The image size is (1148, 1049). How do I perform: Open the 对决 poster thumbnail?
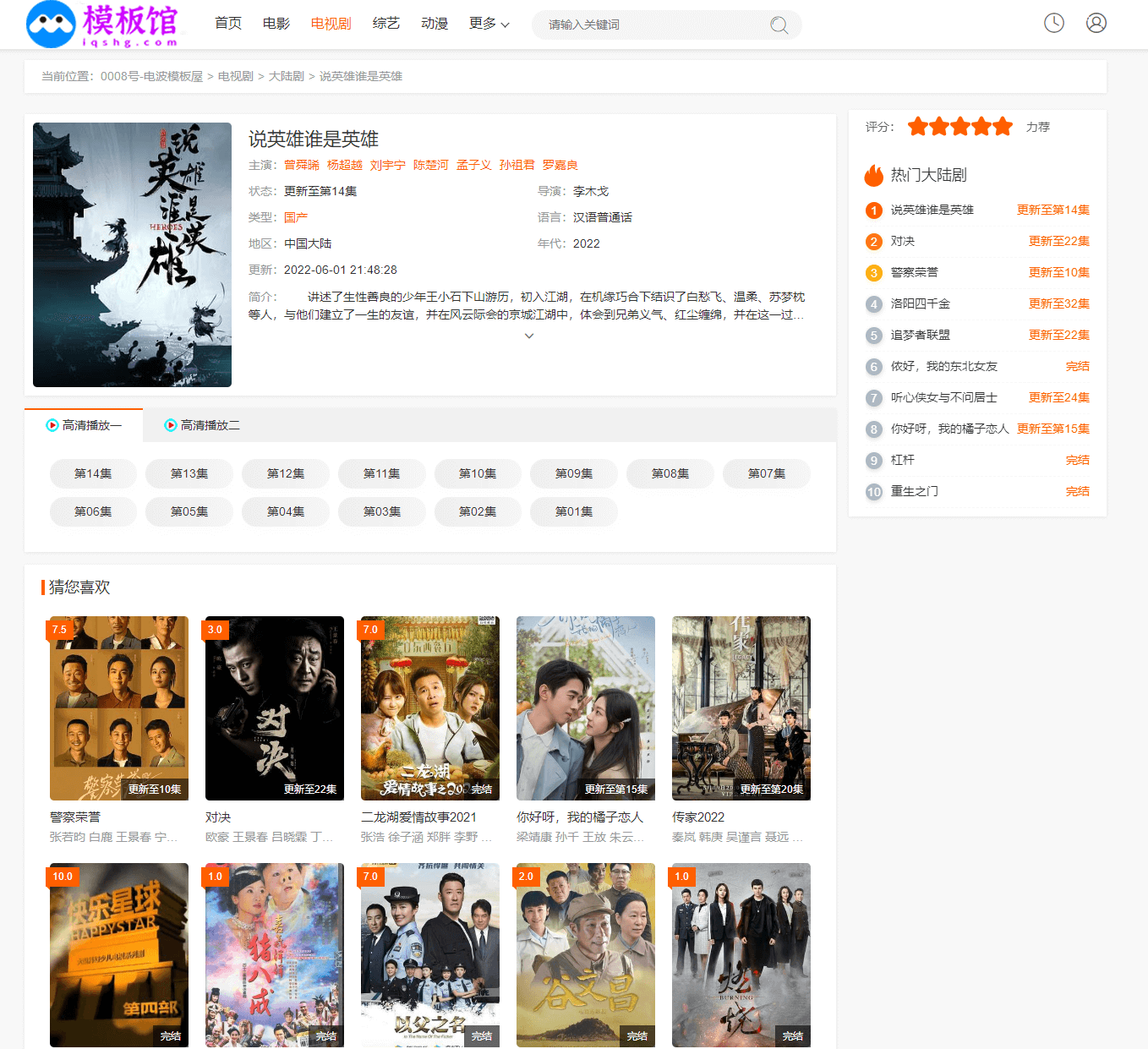point(274,708)
